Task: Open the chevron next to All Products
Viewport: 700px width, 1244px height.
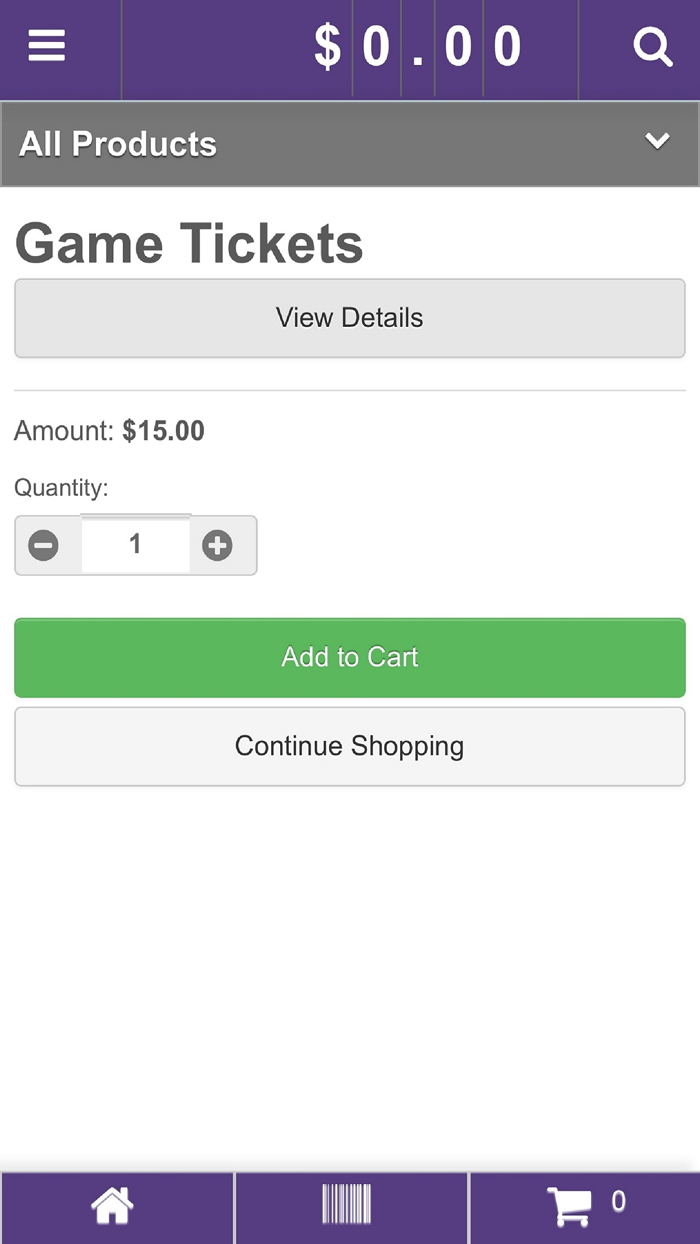Action: click(x=657, y=141)
